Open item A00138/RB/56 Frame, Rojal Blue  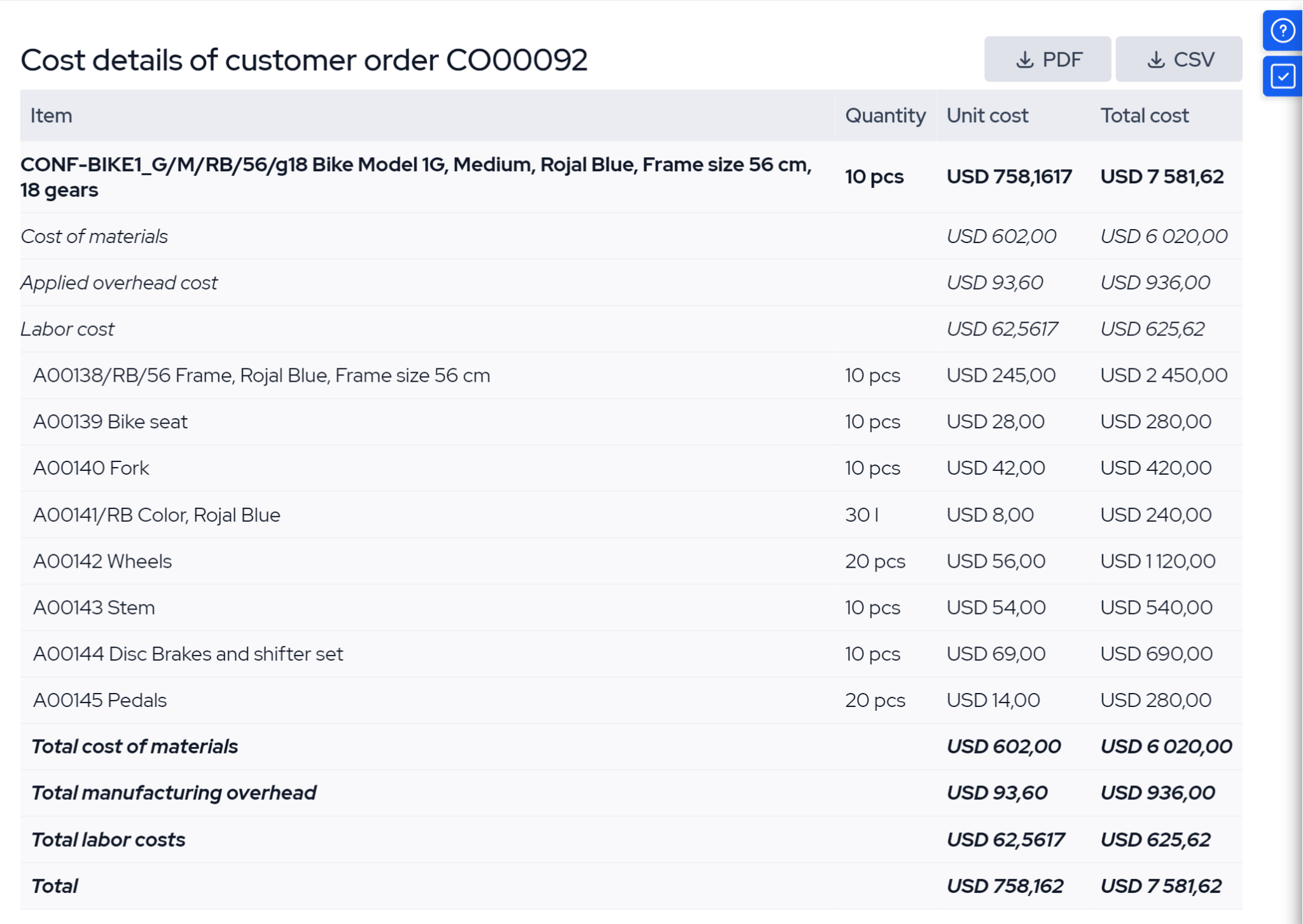click(262, 375)
